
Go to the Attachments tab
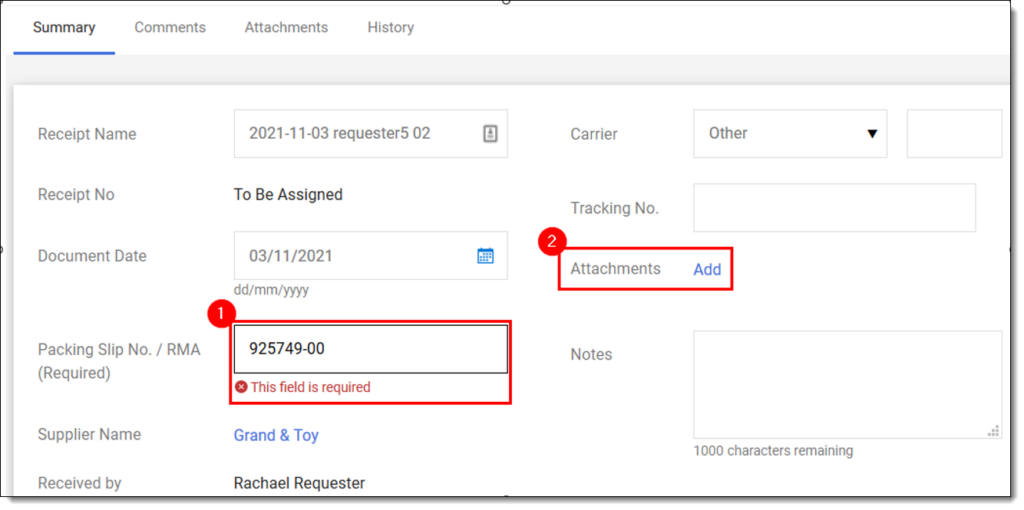click(x=286, y=27)
